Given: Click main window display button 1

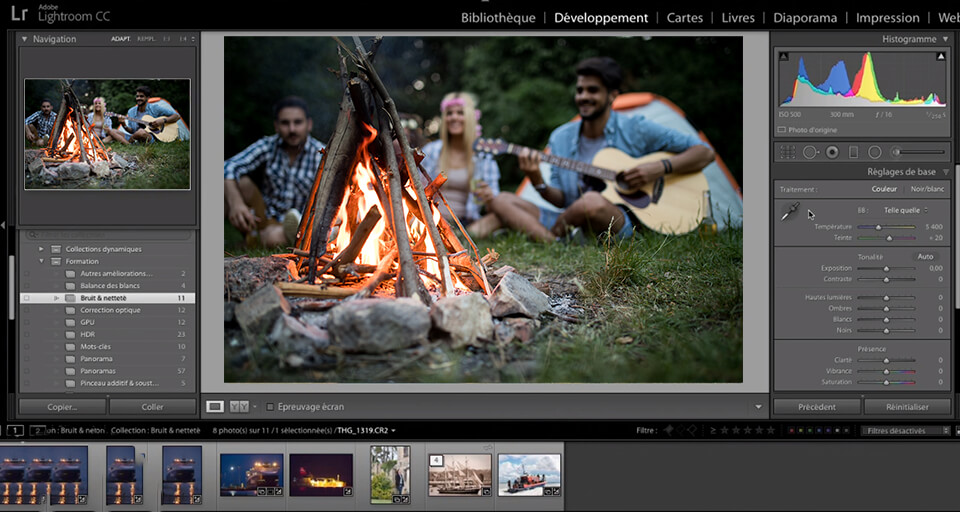Looking at the screenshot, I should point(15,431).
